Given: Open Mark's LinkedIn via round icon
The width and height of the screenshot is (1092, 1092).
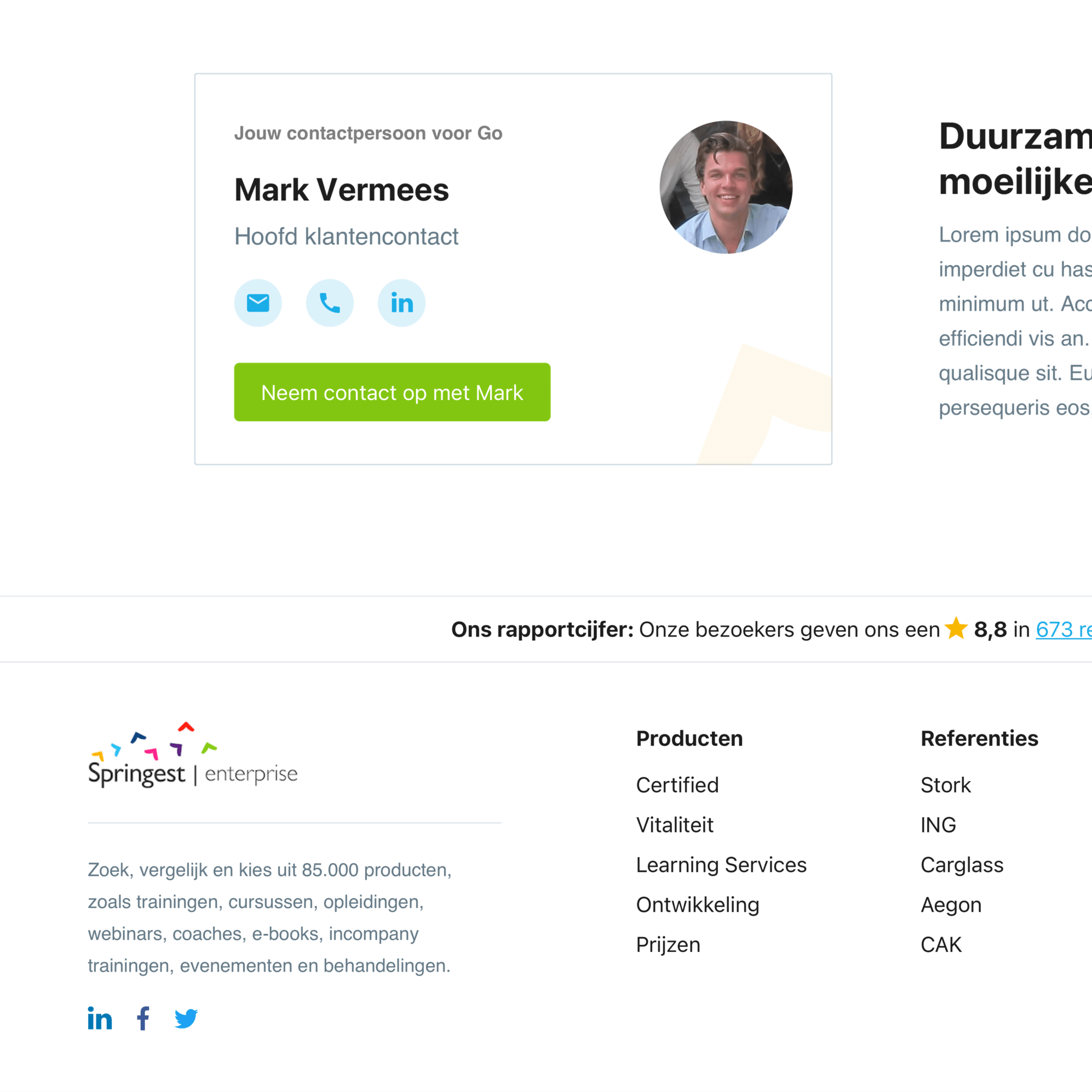Looking at the screenshot, I should pyautogui.click(x=401, y=303).
